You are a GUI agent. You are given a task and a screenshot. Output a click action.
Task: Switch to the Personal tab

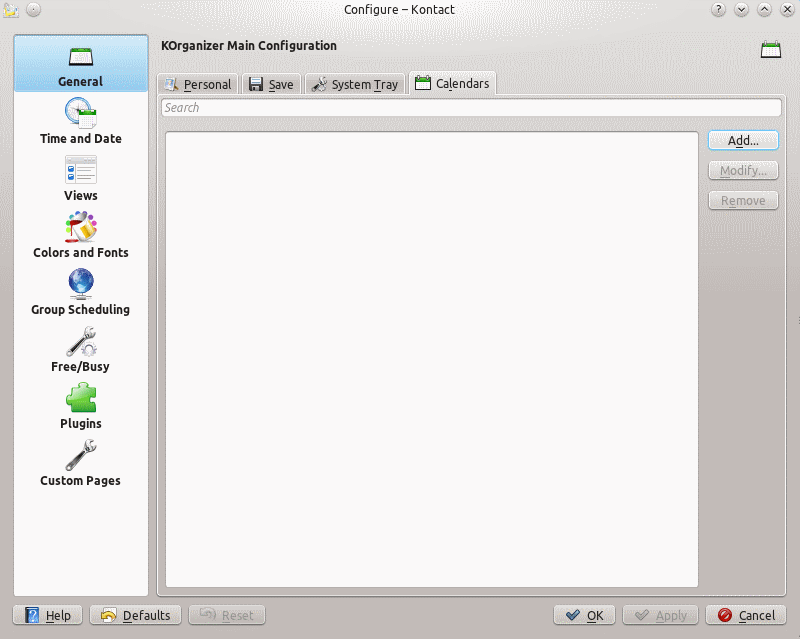(x=197, y=84)
